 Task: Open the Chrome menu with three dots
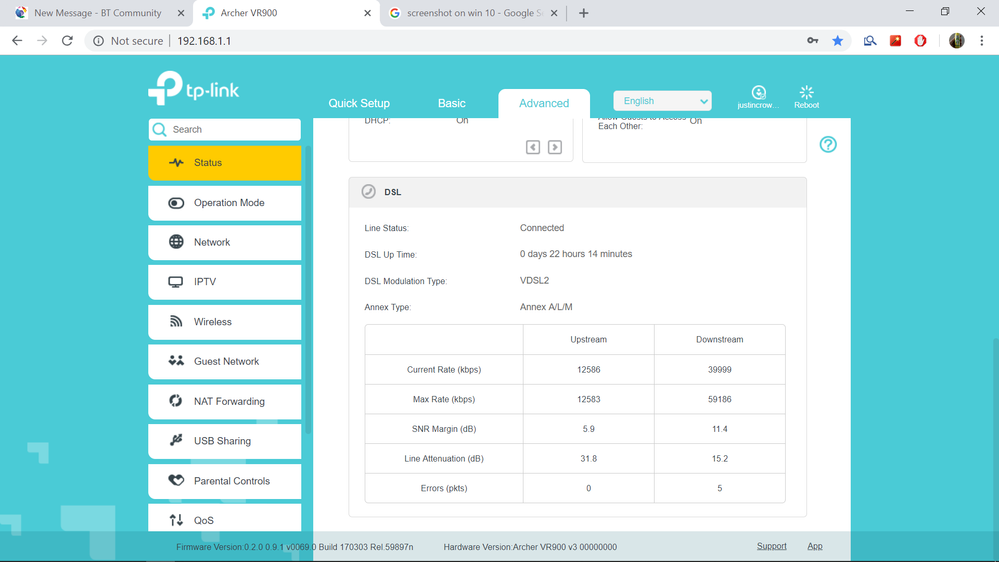click(x=982, y=41)
